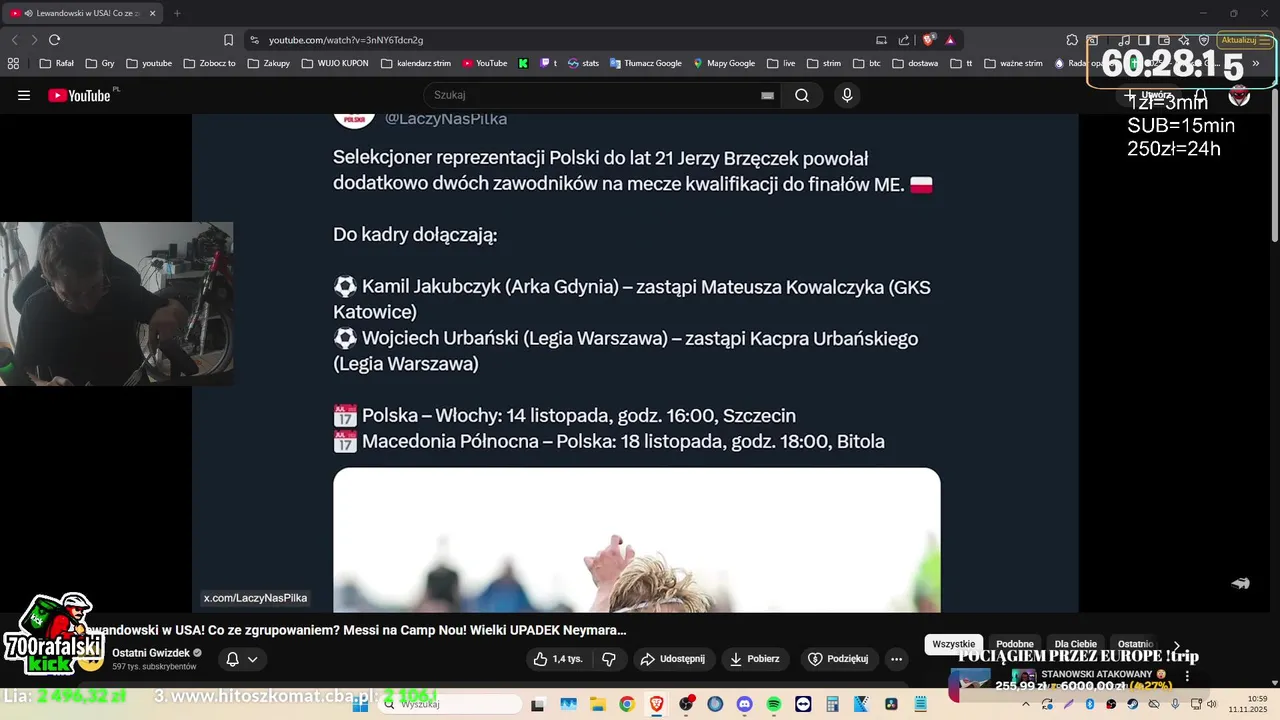
Task: Open Mapy Google bookmark
Action: coord(724,63)
